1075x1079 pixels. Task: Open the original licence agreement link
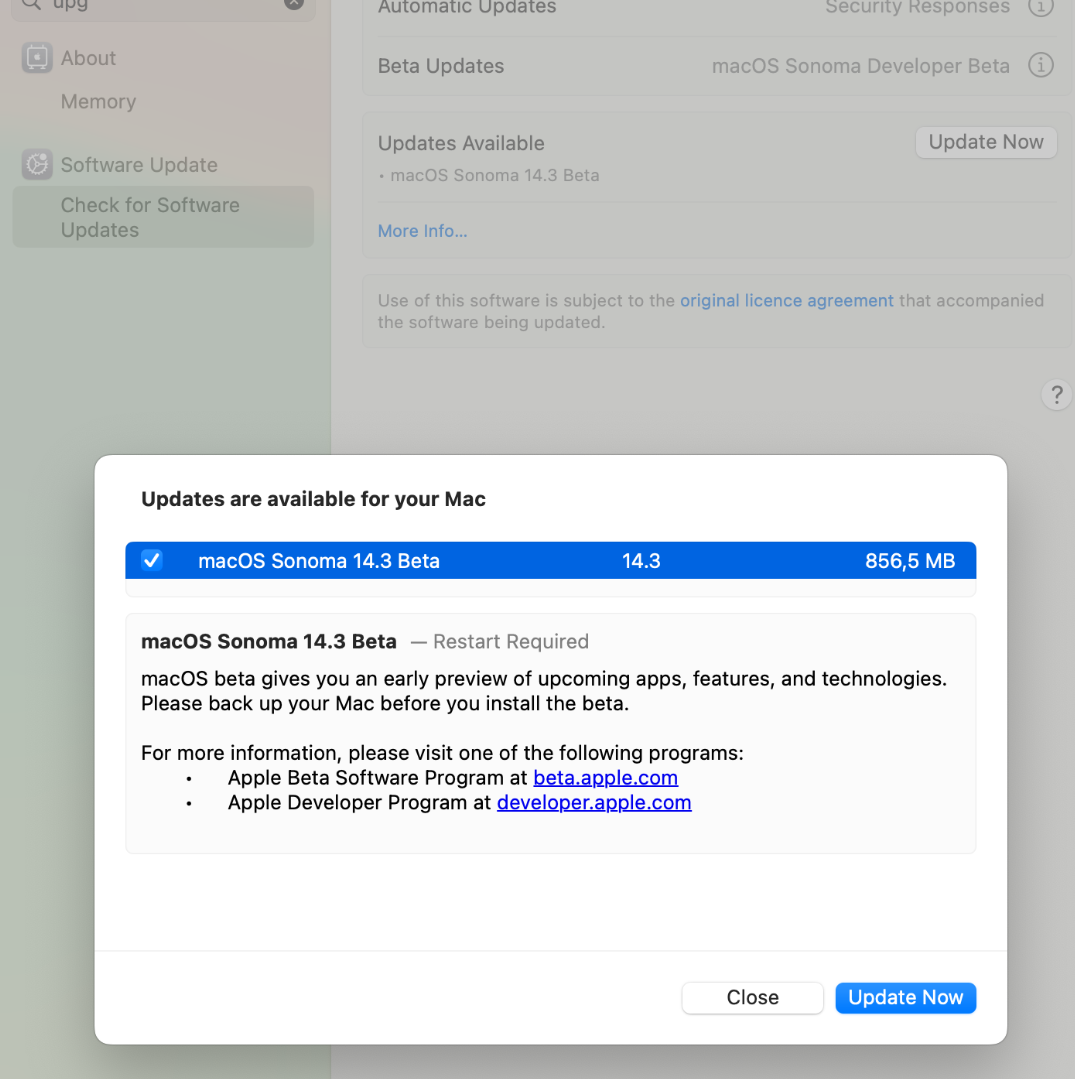(x=786, y=300)
